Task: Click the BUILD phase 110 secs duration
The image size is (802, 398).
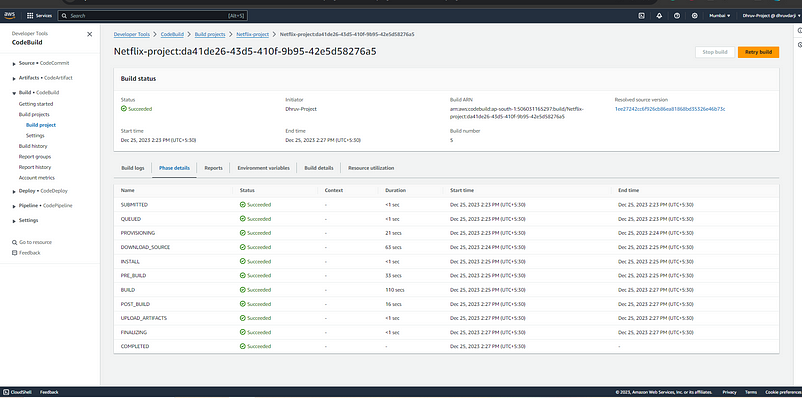Action: pyautogui.click(x=395, y=290)
